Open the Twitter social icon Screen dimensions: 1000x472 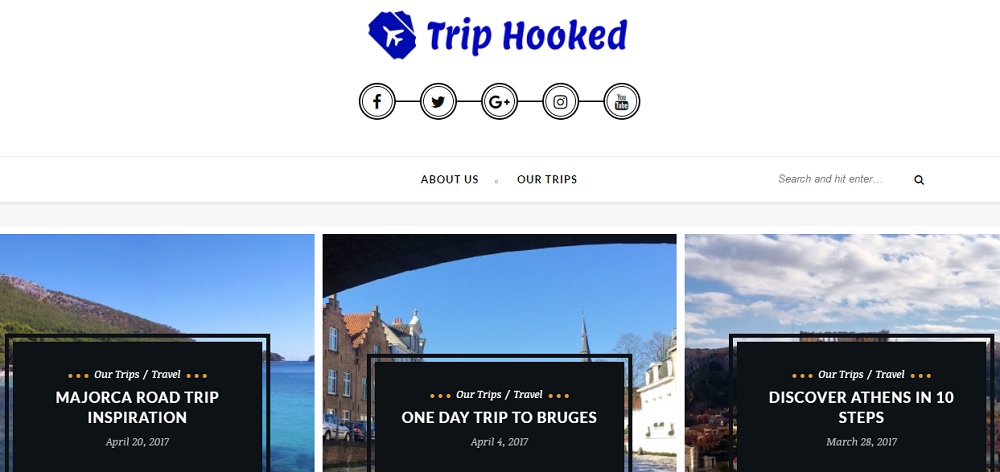pos(438,101)
